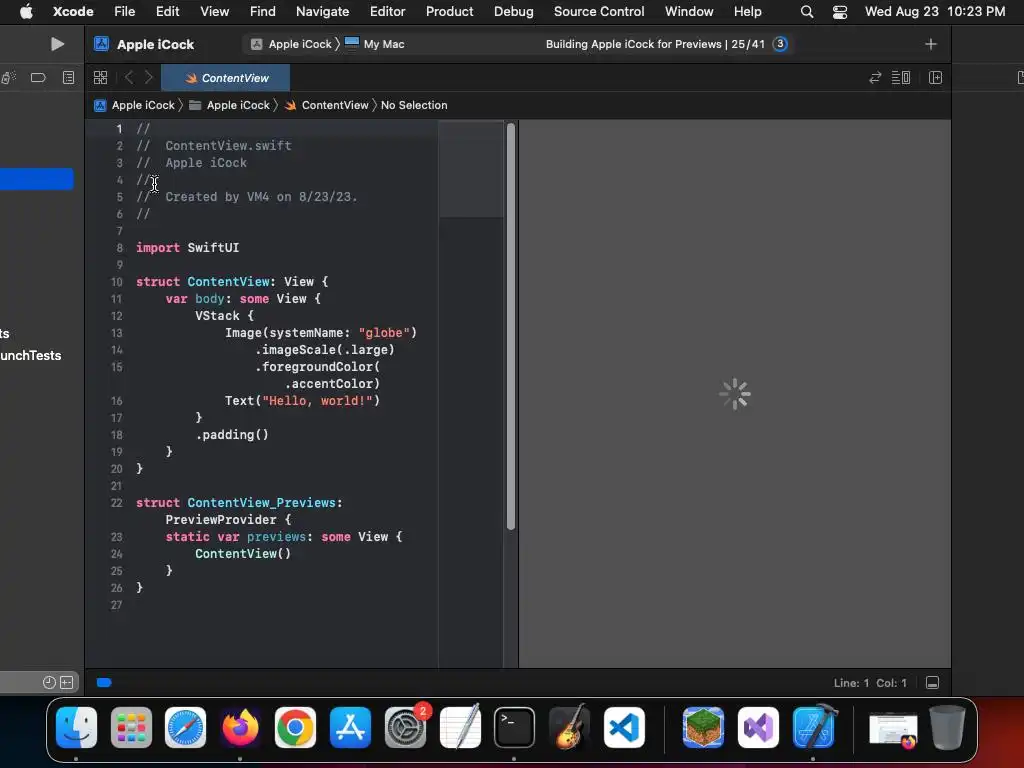The image size is (1024, 768).
Task: Open TextEdit from the Dock
Action: click(460, 728)
